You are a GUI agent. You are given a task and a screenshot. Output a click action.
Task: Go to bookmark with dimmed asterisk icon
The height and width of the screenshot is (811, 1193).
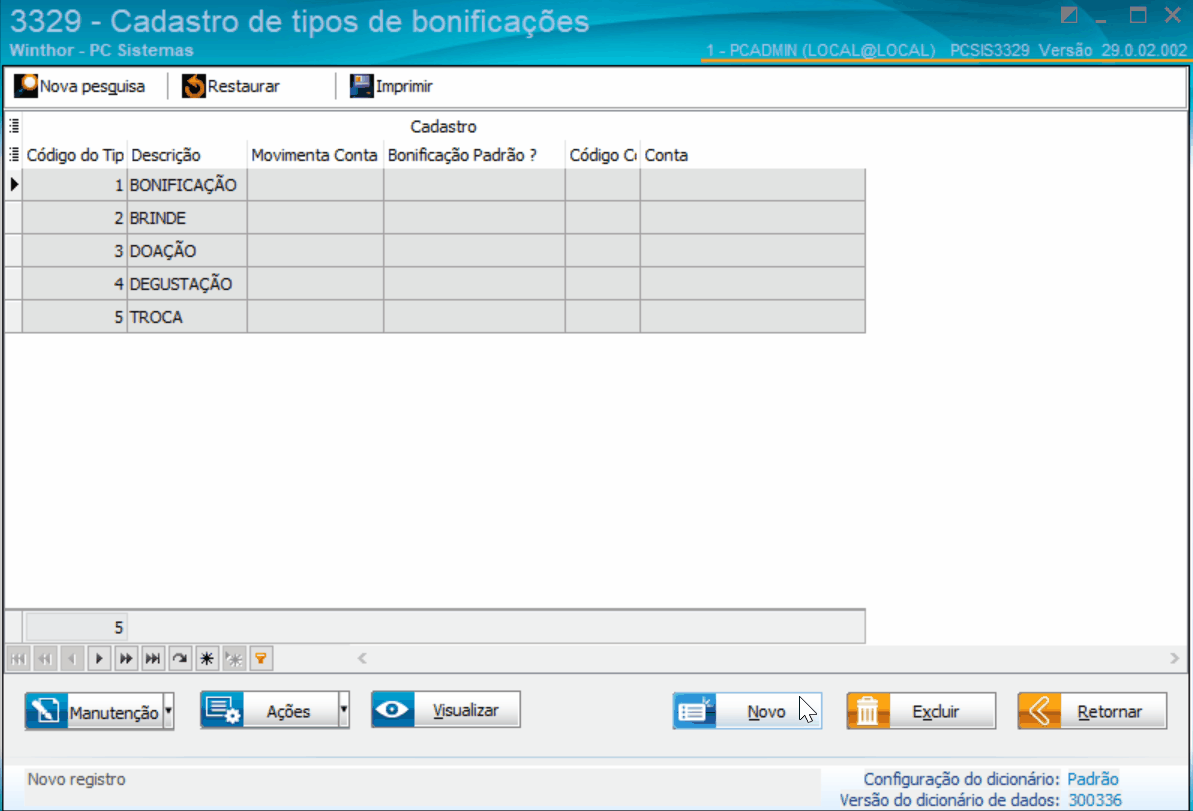click(x=234, y=659)
